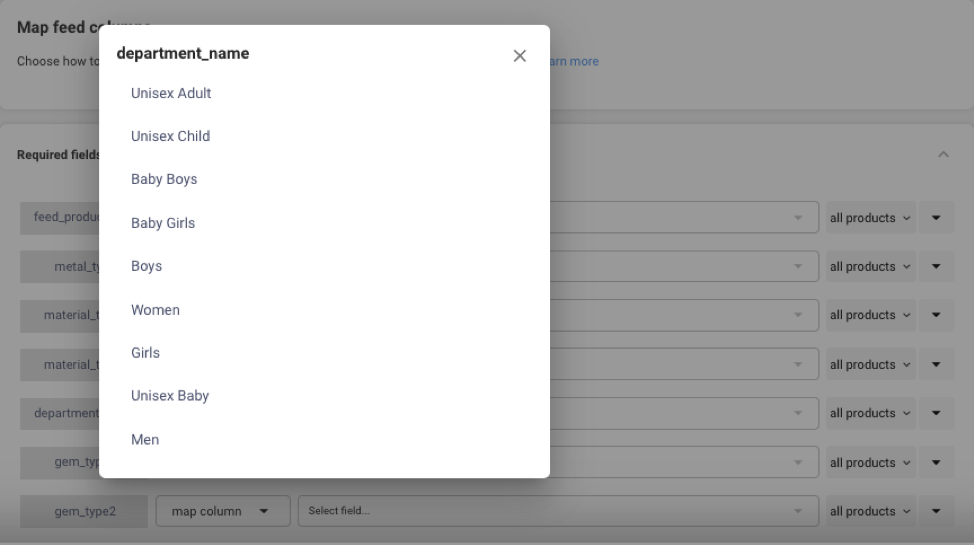
Task: Click the black arrow menu in feed_product row
Action: pyautogui.click(x=936, y=218)
